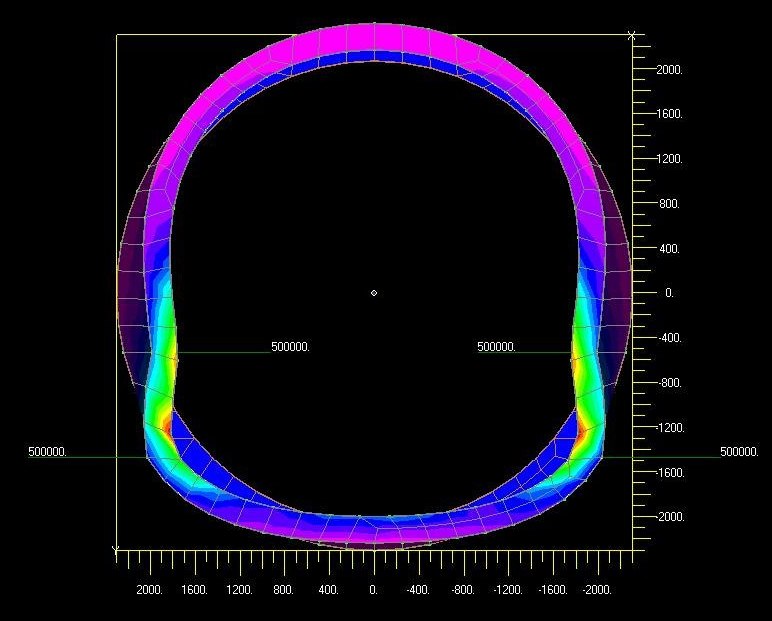Select vertical axis label 2000.
The width and height of the screenshot is (772, 621).
click(x=669, y=69)
